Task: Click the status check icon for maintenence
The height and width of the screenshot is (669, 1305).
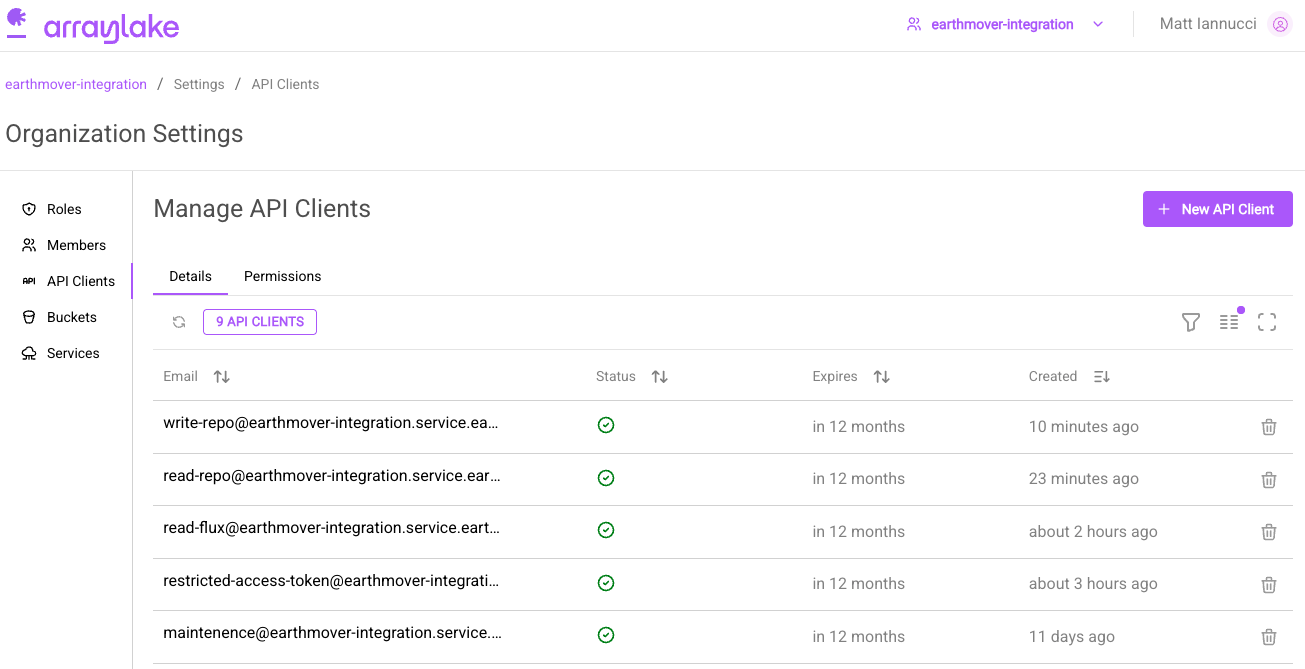Action: [605, 635]
